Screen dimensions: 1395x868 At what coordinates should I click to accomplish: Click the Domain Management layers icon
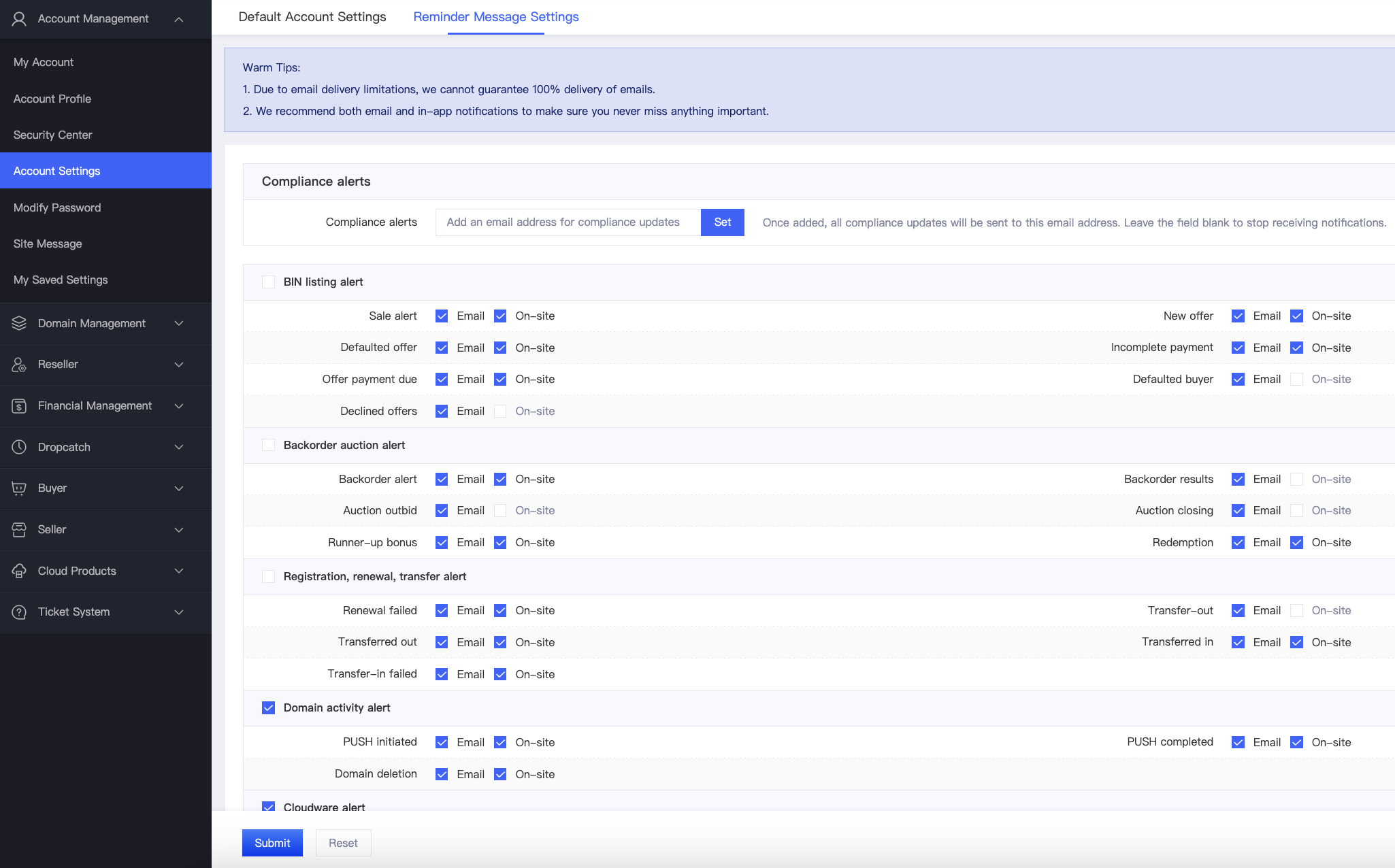tap(19, 323)
